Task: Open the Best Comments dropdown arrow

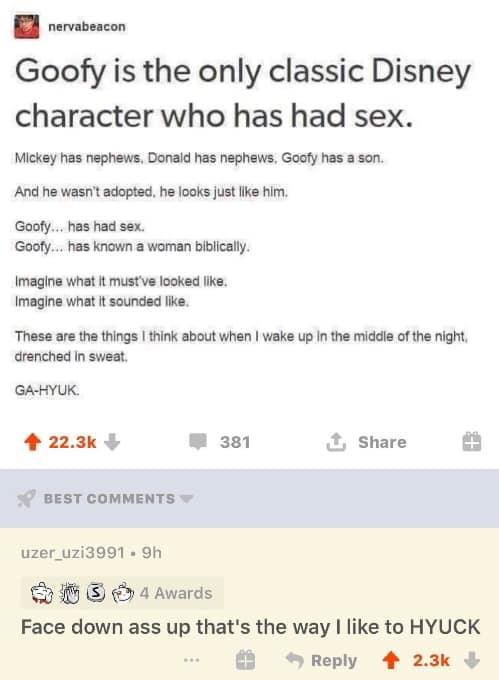Action: 186,499
